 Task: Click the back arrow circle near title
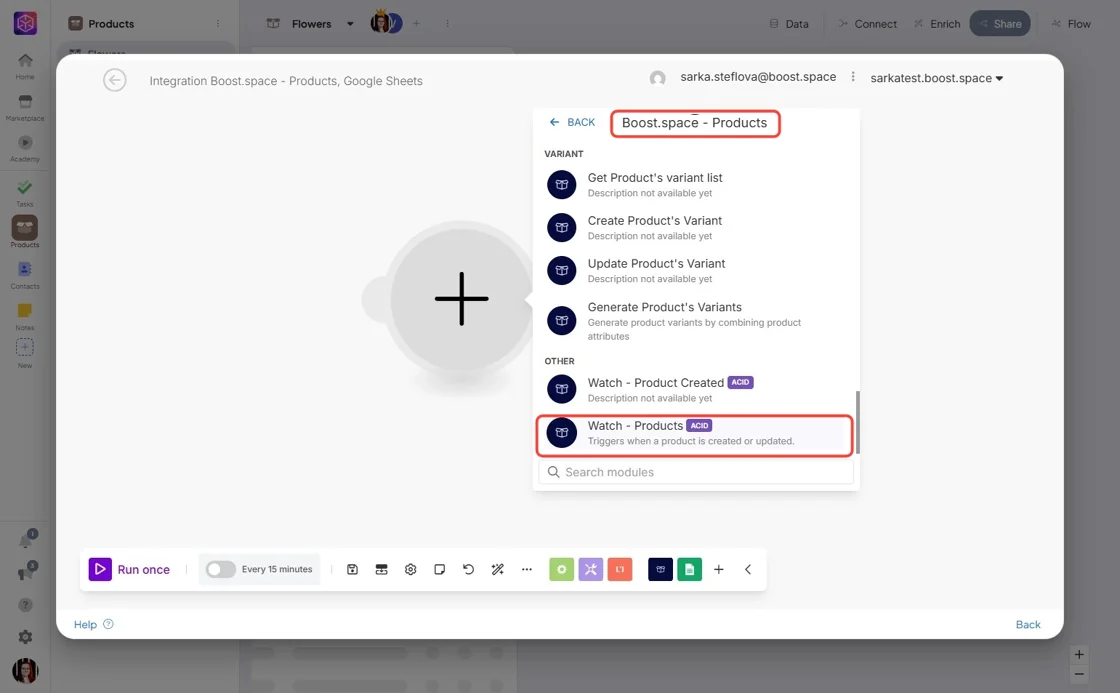pos(114,80)
